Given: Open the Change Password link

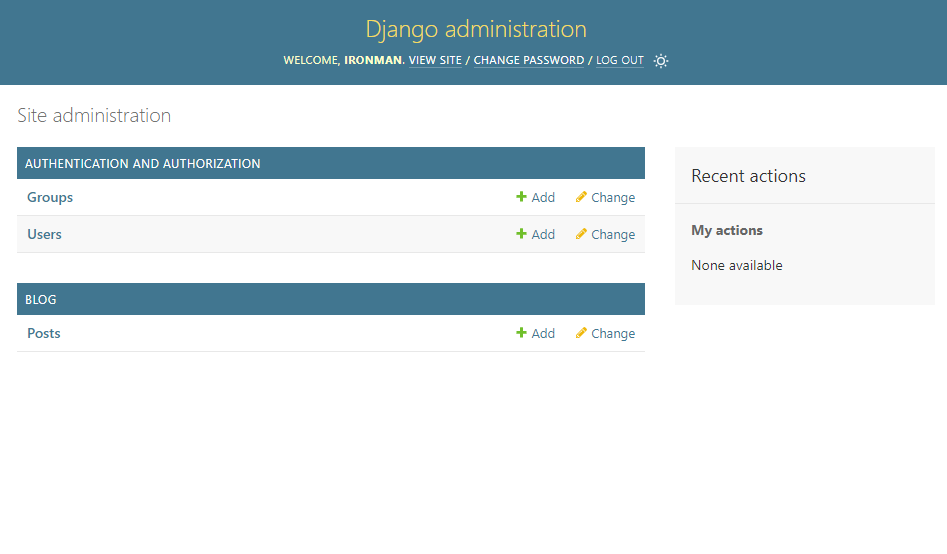Looking at the screenshot, I should pos(528,60).
